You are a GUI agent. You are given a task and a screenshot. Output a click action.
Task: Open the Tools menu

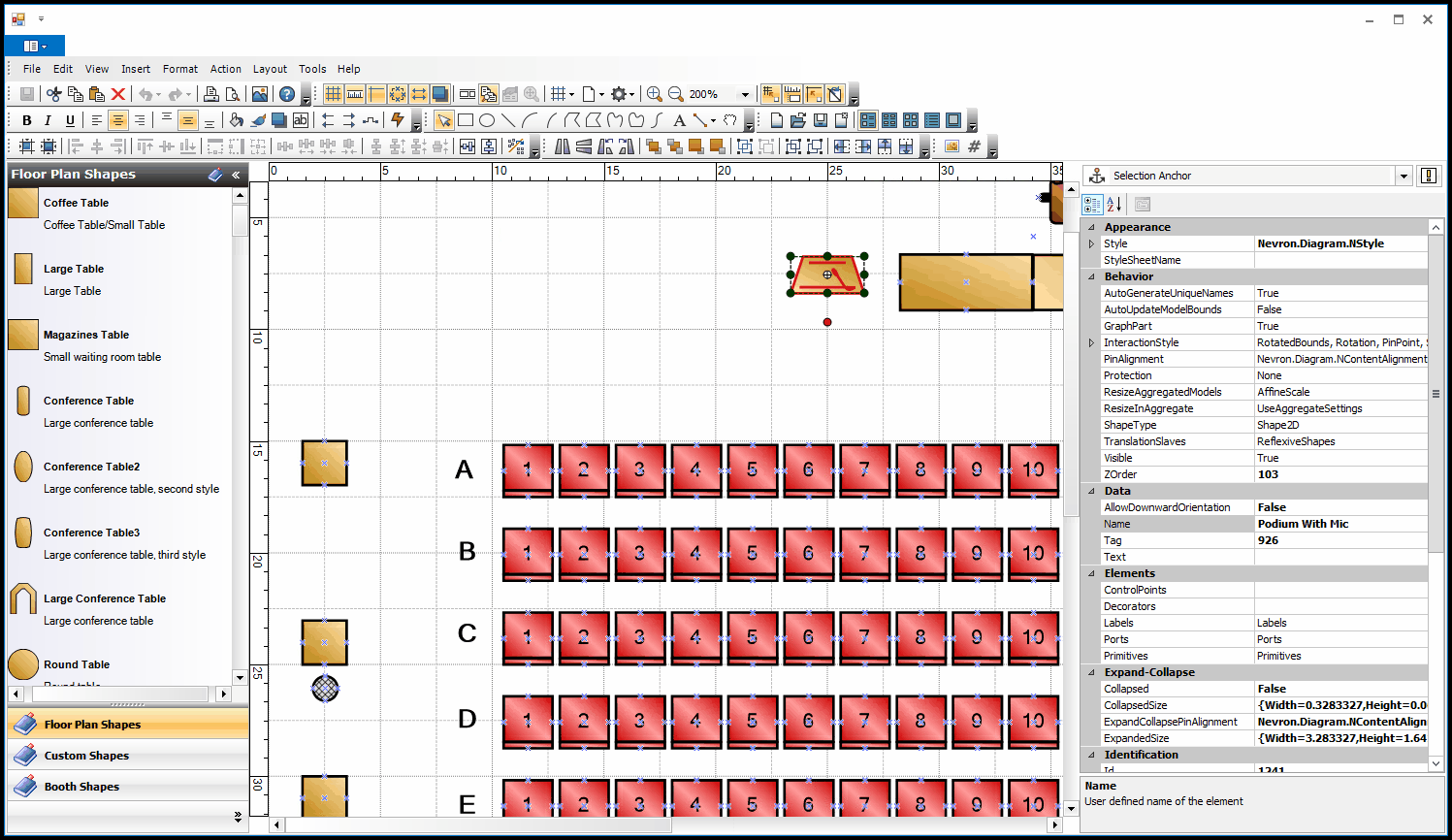tap(312, 69)
